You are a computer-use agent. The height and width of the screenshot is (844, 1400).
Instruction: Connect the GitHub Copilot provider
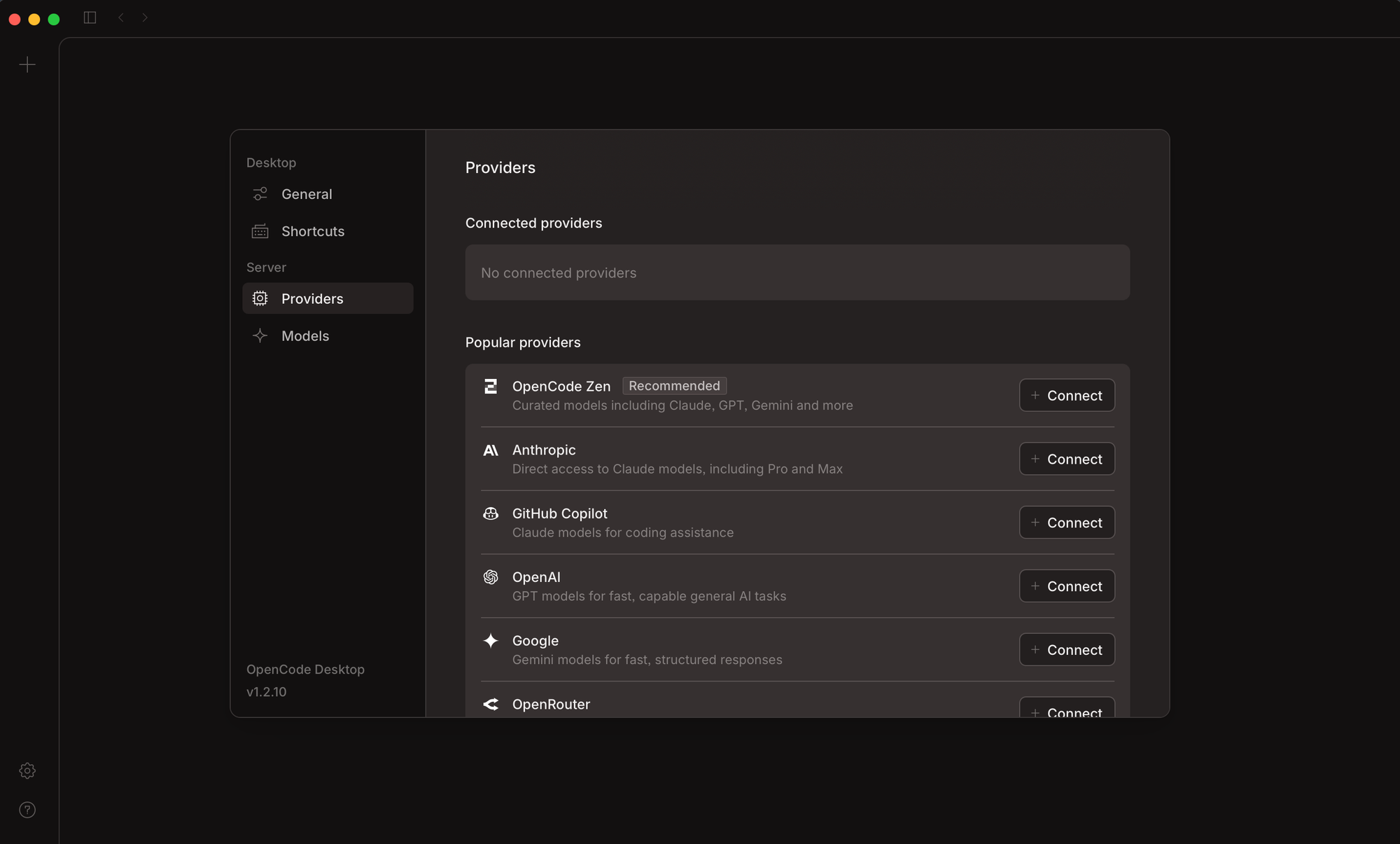(x=1066, y=523)
